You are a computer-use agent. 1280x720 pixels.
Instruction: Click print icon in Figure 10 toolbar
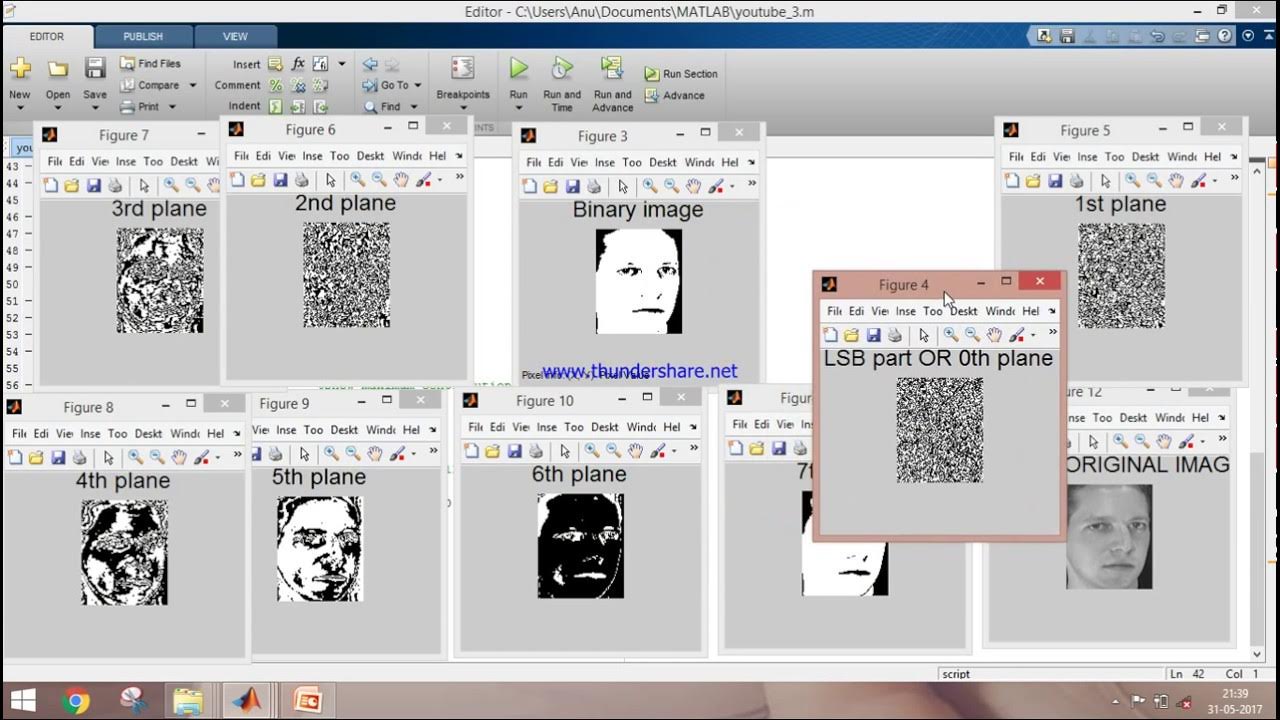pos(536,451)
